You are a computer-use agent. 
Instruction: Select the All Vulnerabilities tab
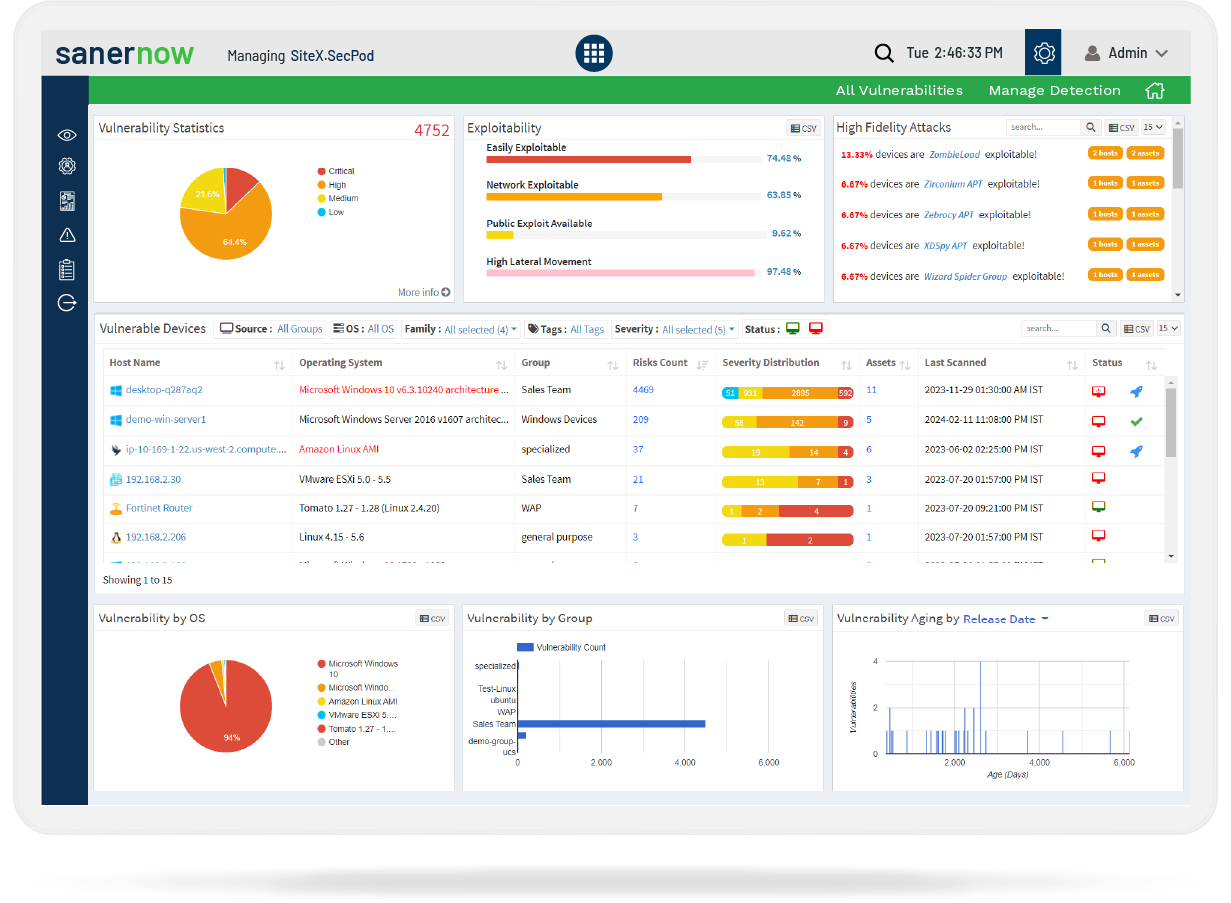[899, 90]
